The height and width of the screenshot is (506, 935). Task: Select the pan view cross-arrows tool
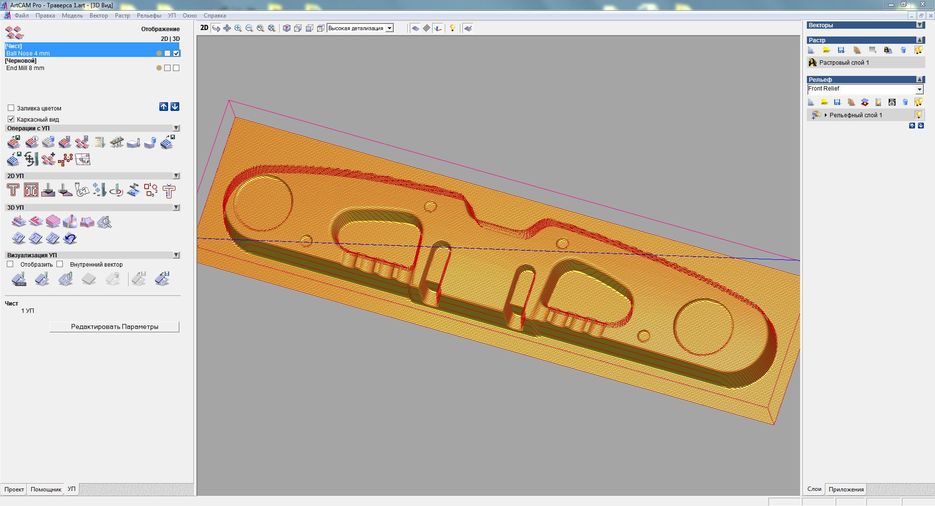pos(227,28)
